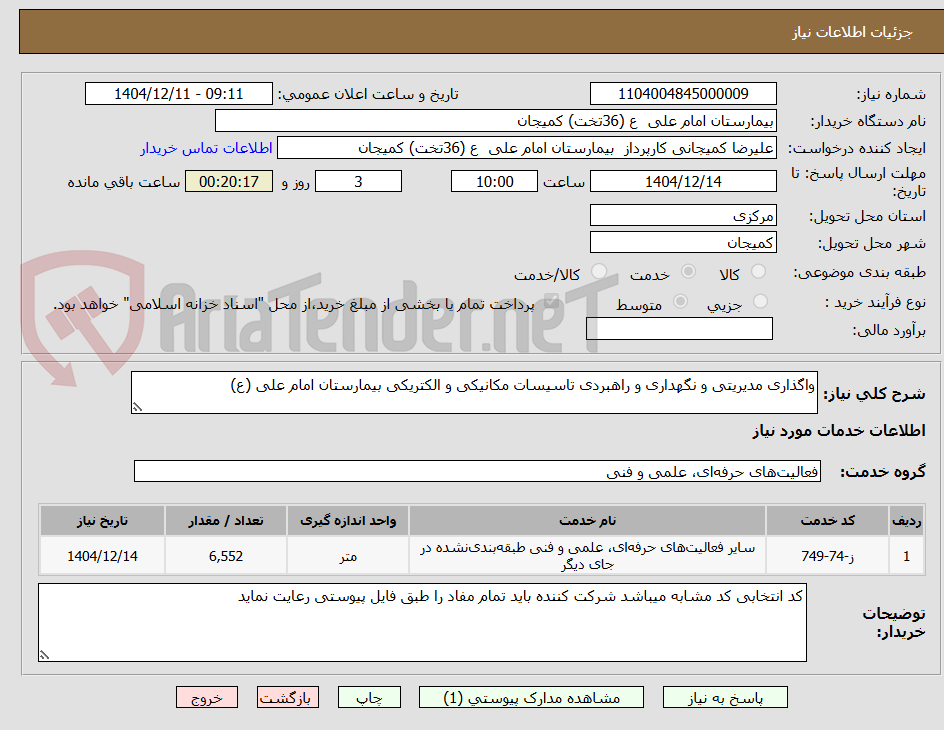Click the ساعت باقی مانده label
Image resolution: width=944 pixels, height=730 pixels.
(123, 182)
